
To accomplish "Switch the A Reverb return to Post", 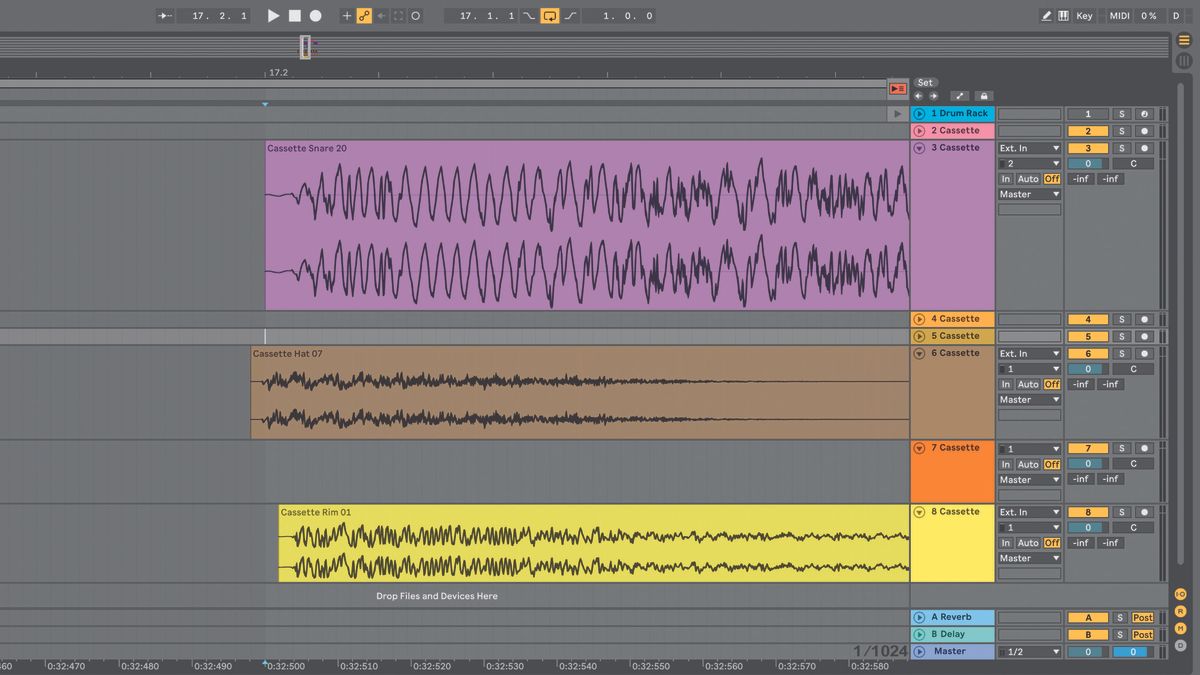I will [x=1142, y=617].
